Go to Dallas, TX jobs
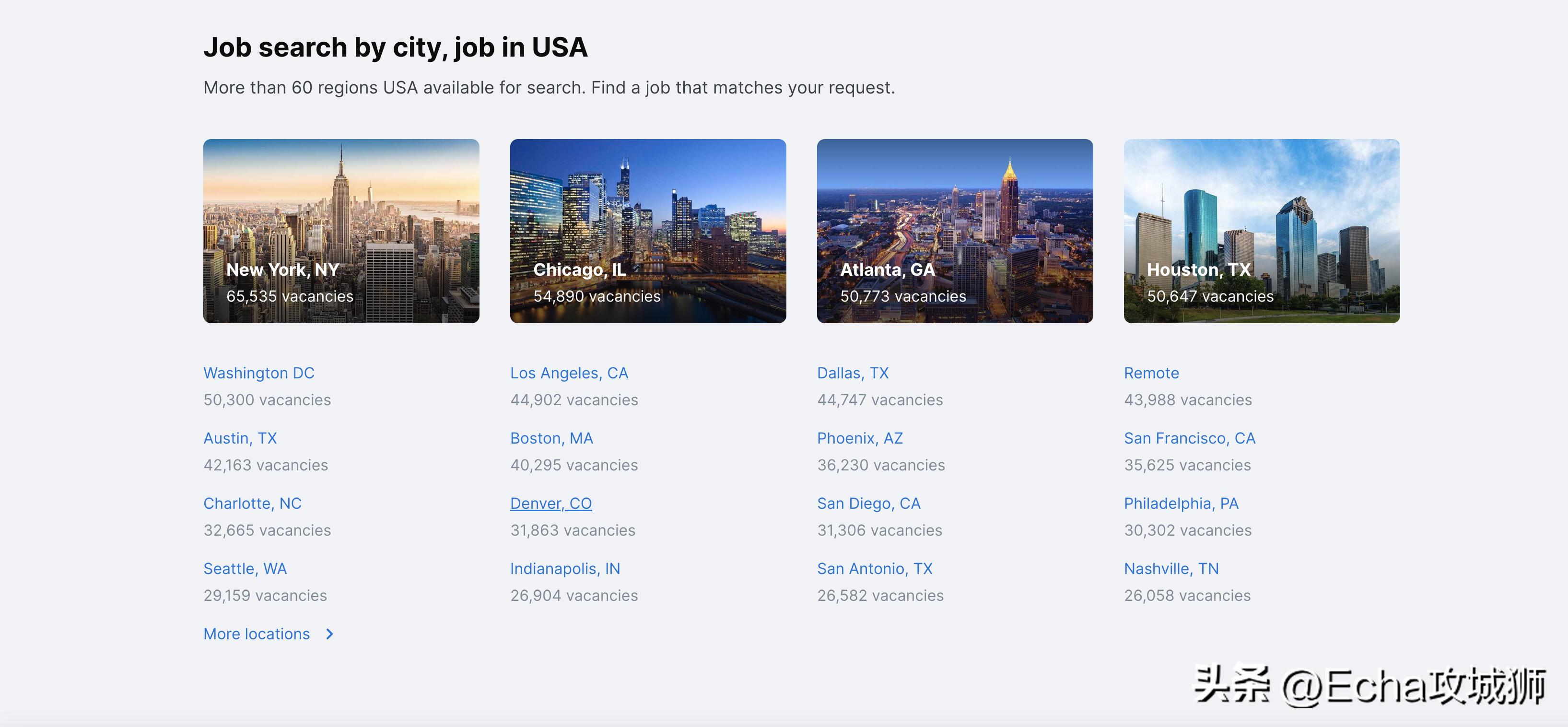This screenshot has width=1568, height=727. coord(852,373)
